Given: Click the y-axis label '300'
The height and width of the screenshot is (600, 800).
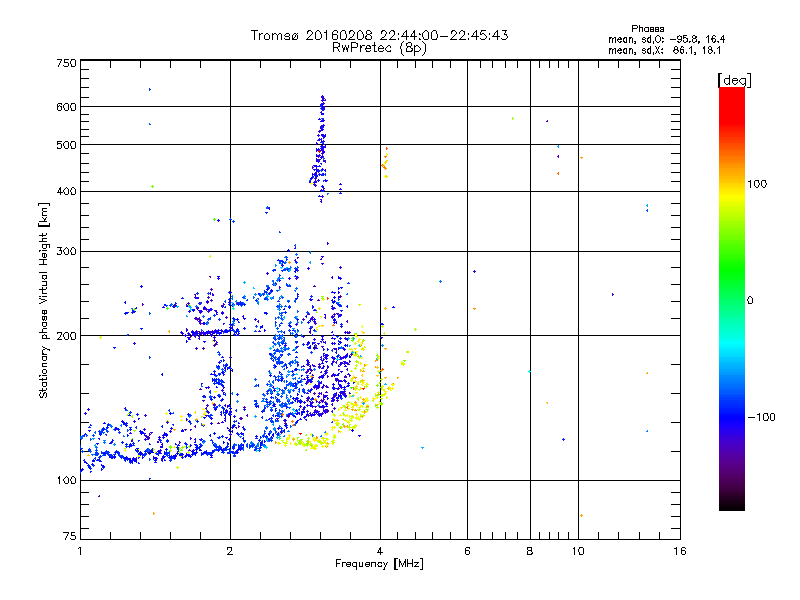Looking at the screenshot, I should [x=66, y=252].
